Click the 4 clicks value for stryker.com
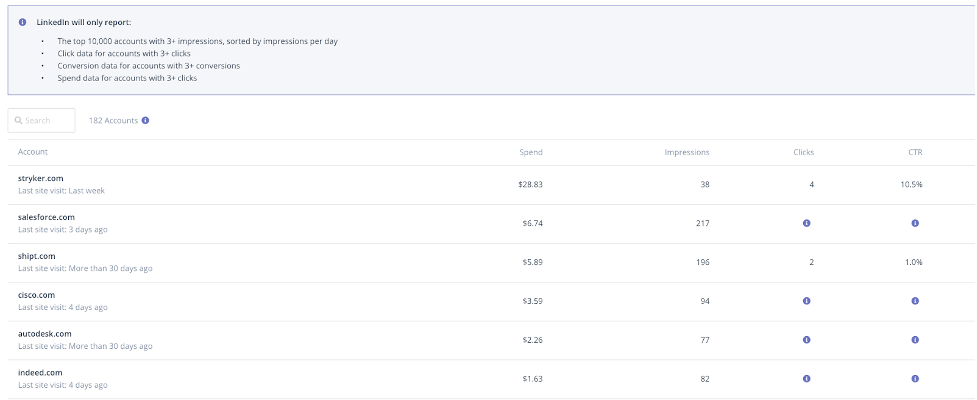This screenshot has width=977, height=400. (811, 184)
